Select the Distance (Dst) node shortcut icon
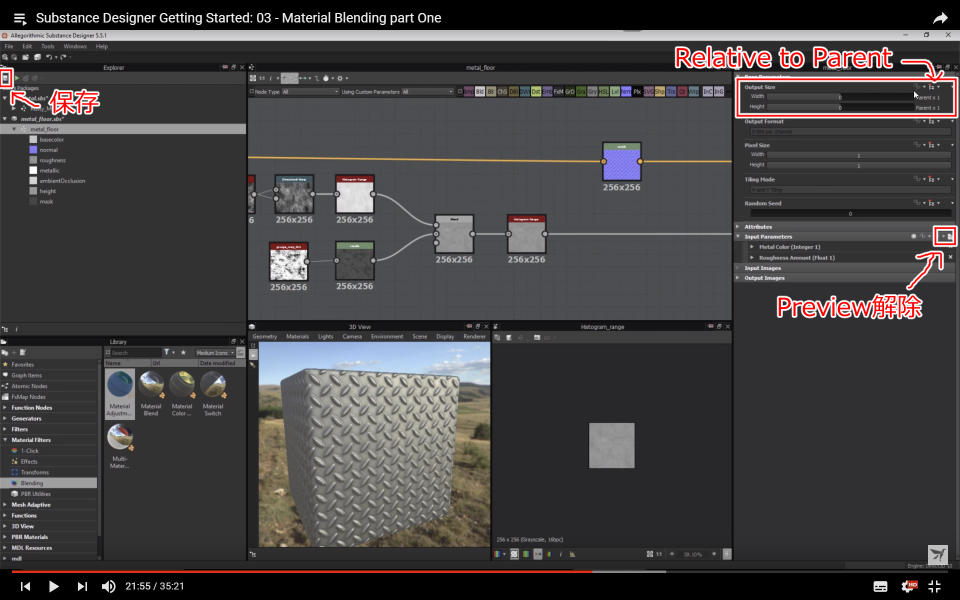 536,91
